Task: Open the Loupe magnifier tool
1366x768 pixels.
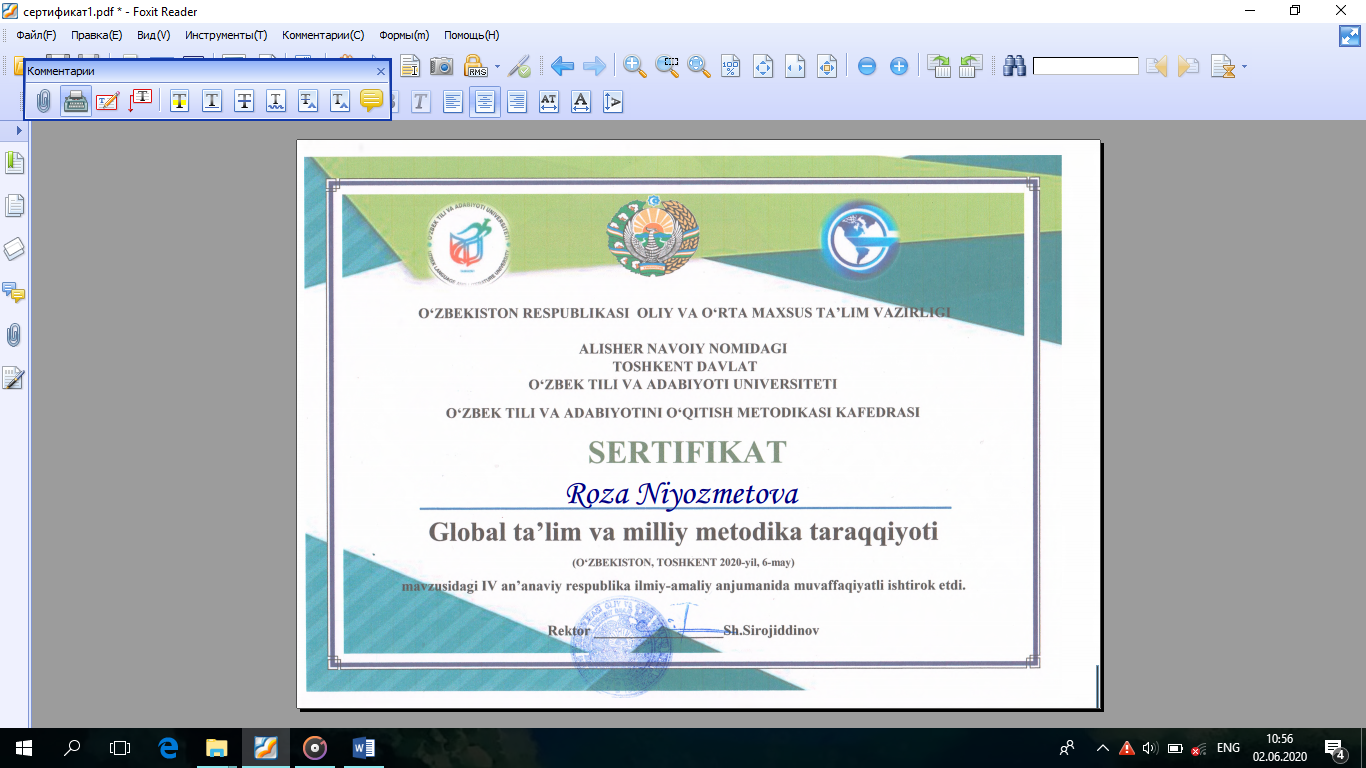Action: click(699, 67)
